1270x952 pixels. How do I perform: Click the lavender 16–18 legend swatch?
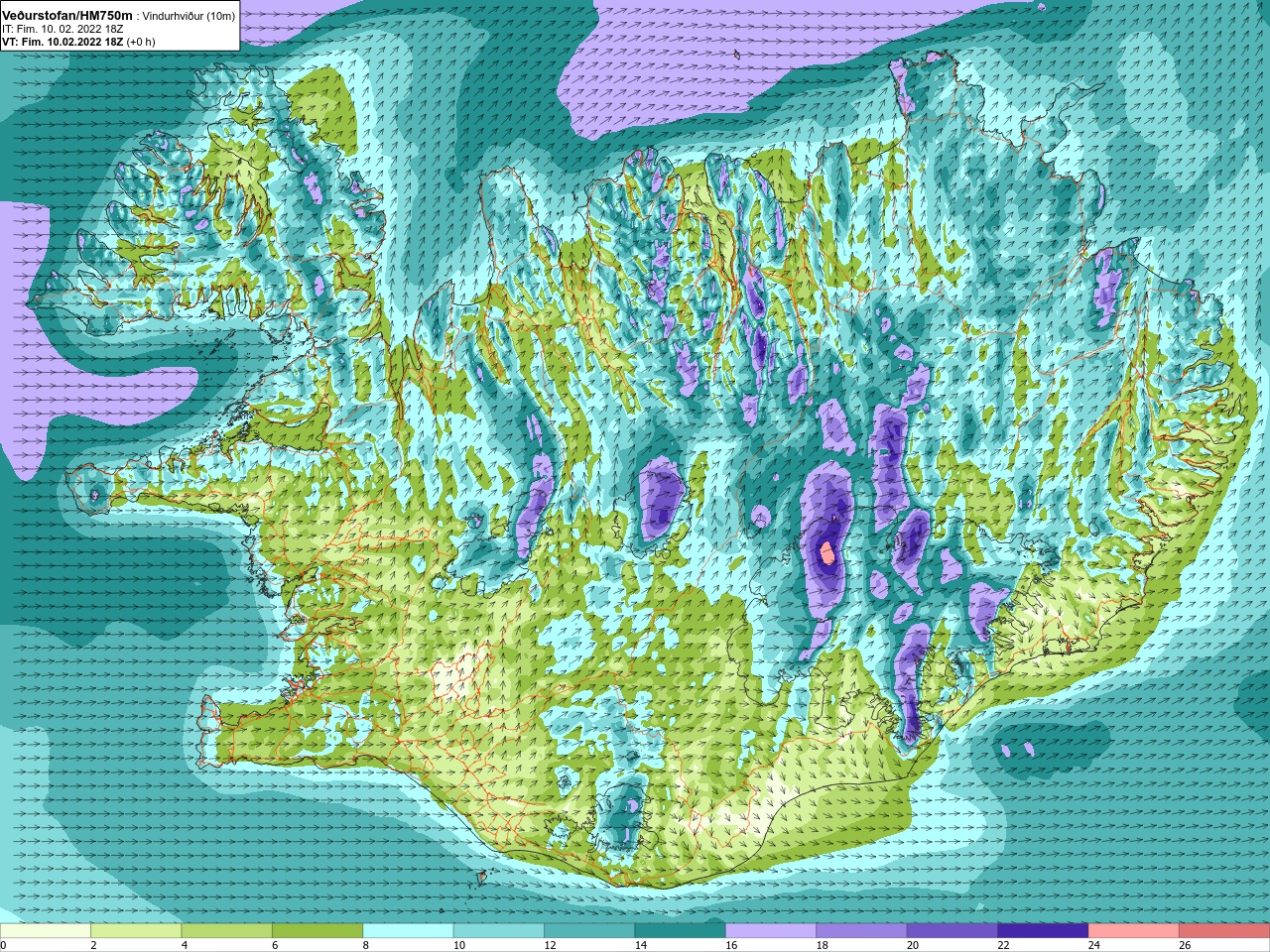coord(771,931)
